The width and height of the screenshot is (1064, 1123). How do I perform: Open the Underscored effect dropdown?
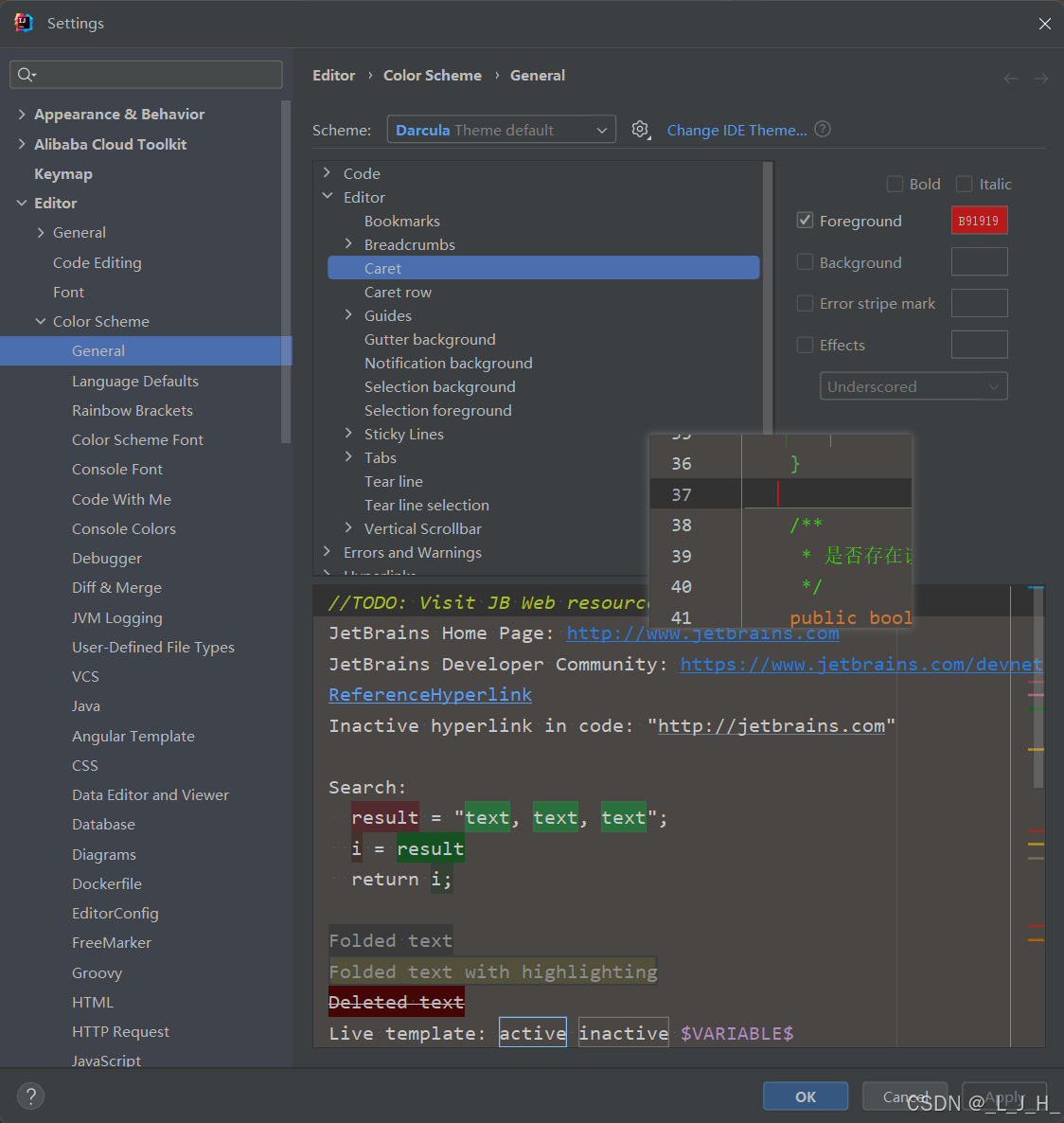tap(913, 386)
